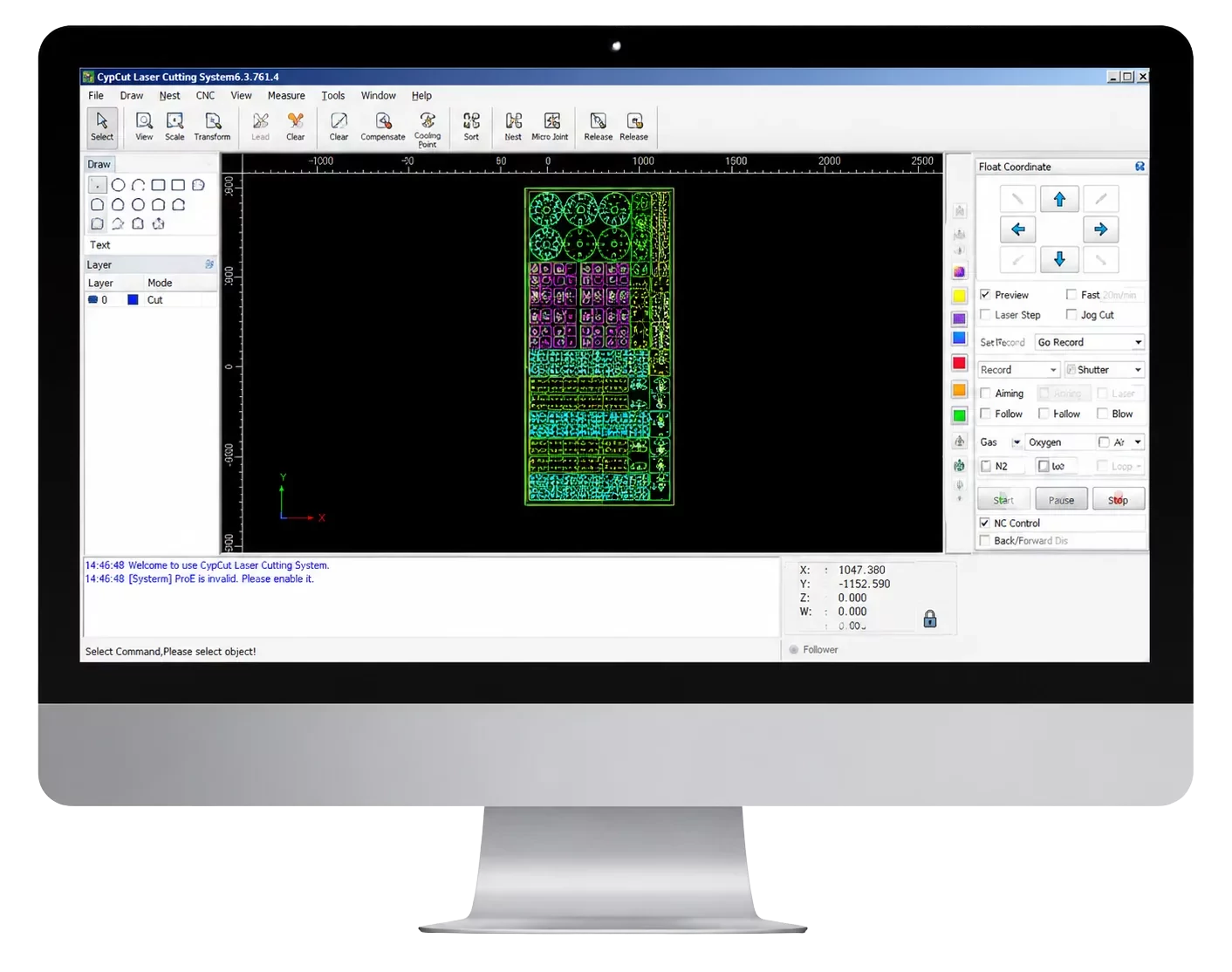Screen dimensions: 1232x972
Task: Pick the red layer color swatch
Action: click(x=959, y=363)
